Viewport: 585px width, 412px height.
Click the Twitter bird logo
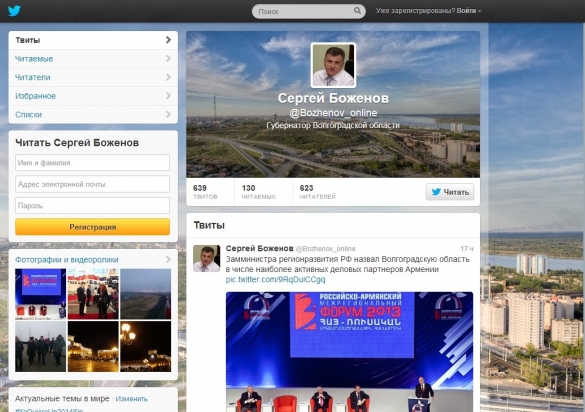14,11
